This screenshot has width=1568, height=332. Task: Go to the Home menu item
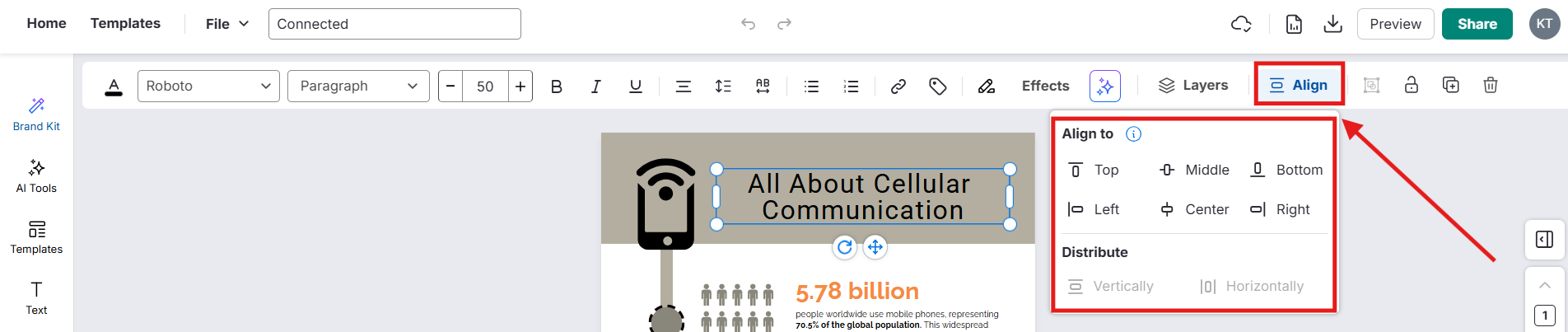46,24
